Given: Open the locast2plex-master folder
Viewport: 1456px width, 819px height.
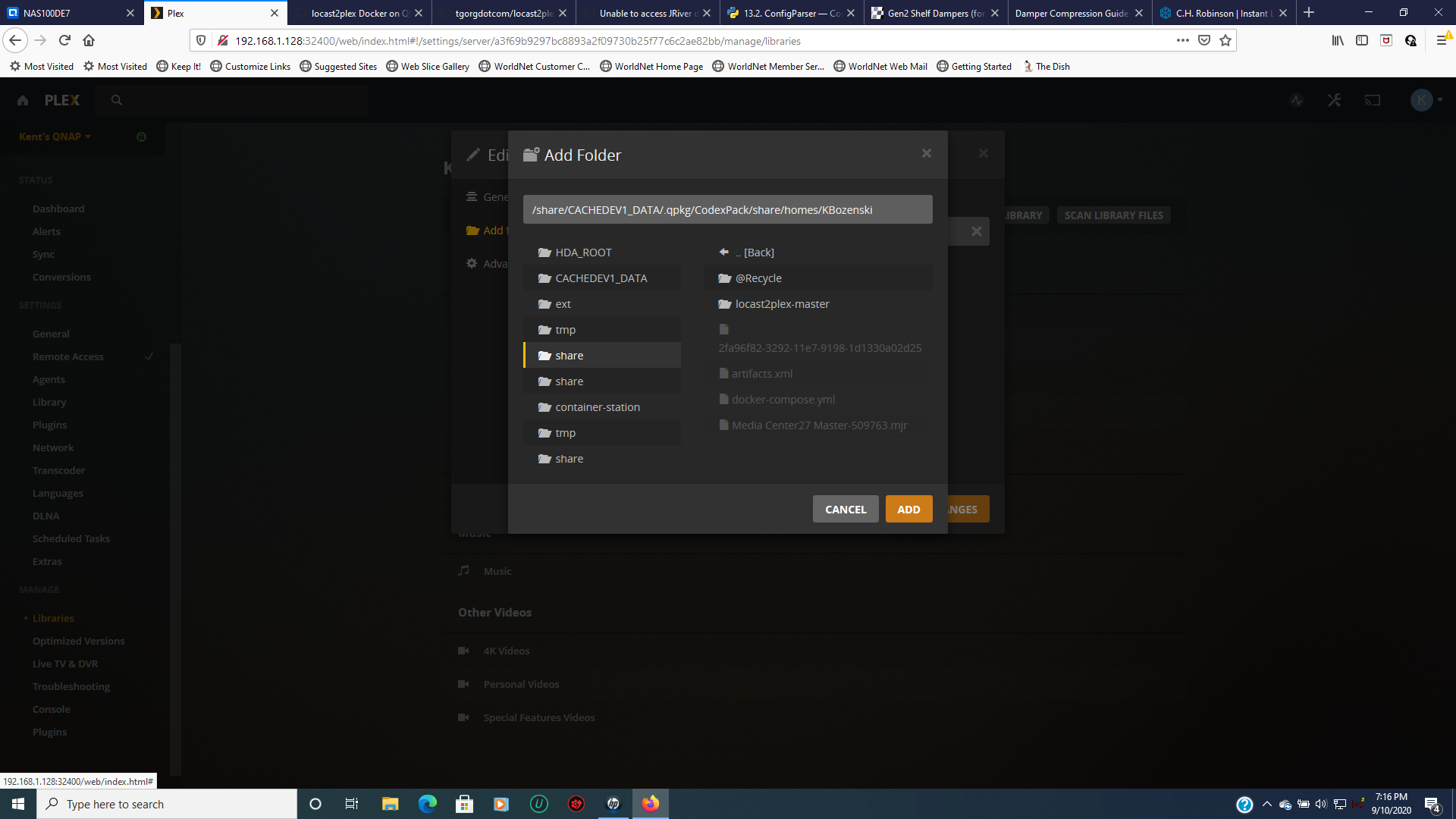Looking at the screenshot, I should click(x=782, y=303).
